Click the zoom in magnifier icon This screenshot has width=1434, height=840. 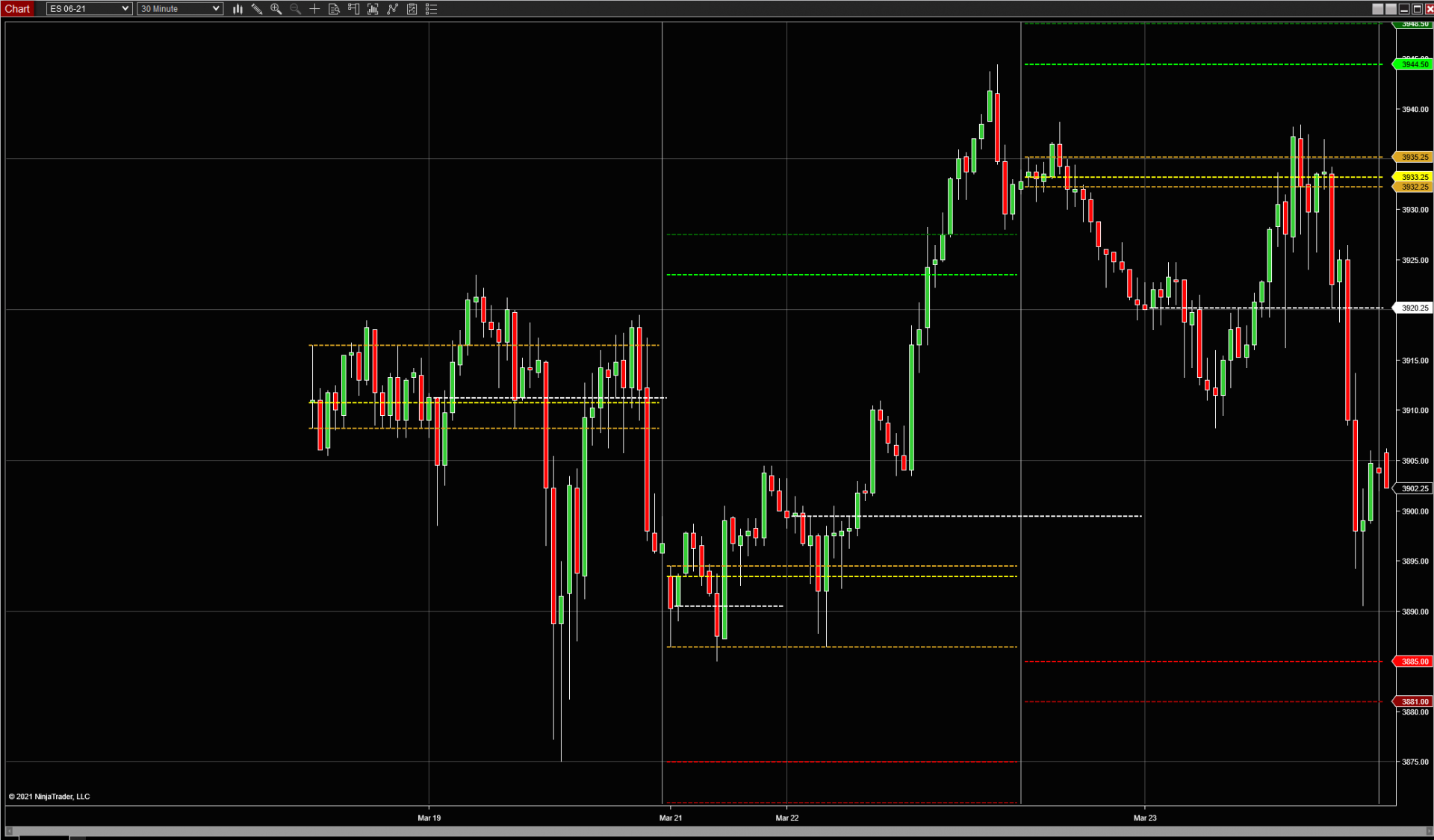(x=276, y=9)
